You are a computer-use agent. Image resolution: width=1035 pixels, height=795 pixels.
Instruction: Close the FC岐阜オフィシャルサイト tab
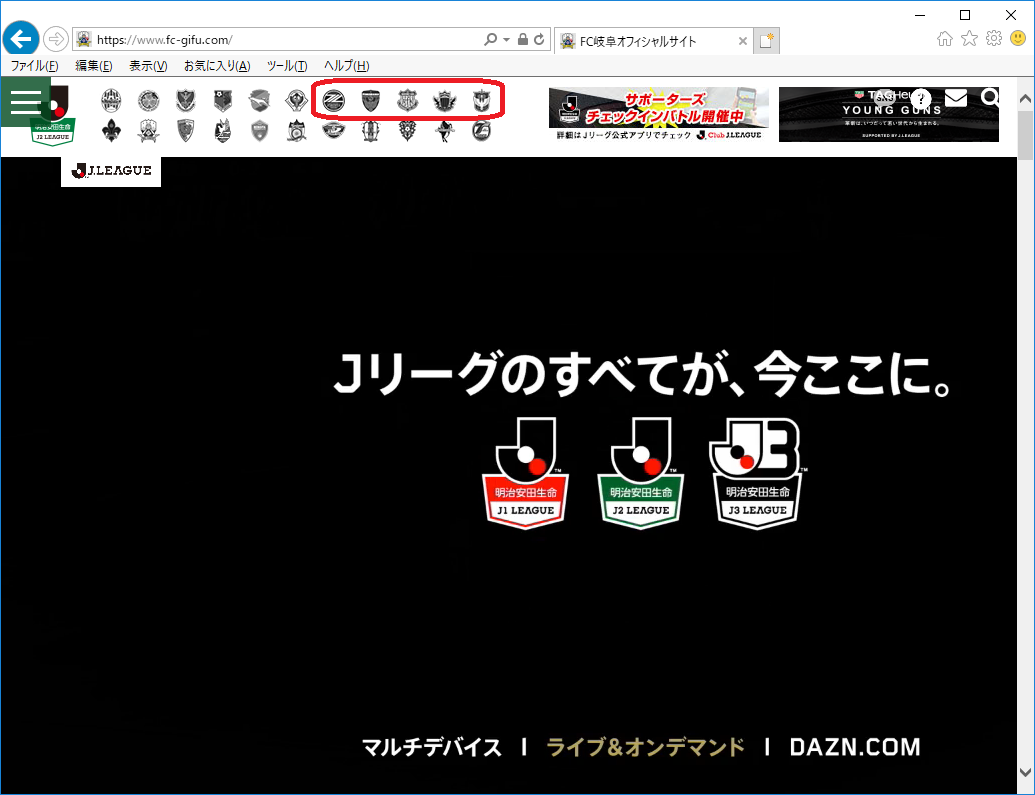coord(742,41)
